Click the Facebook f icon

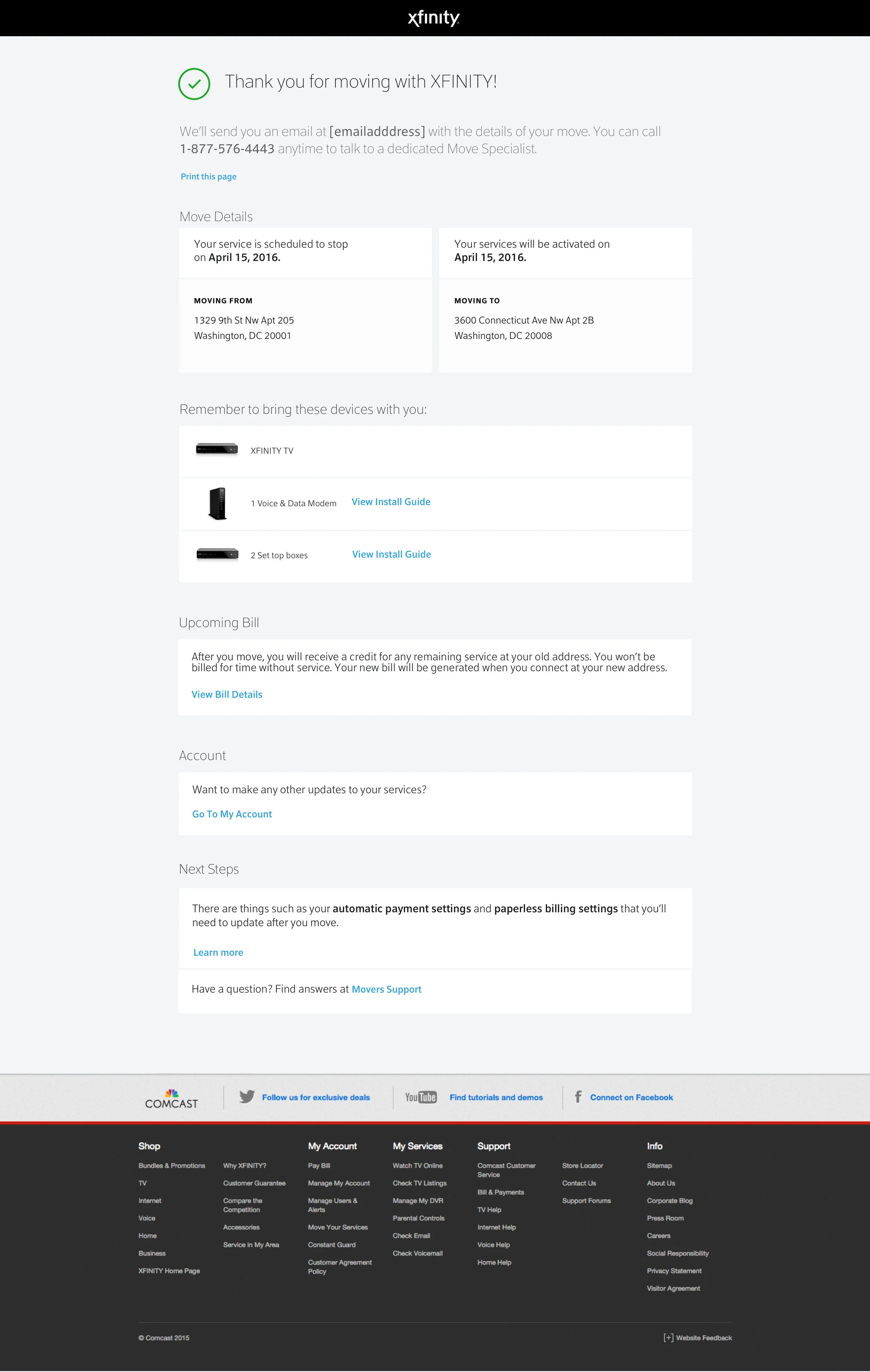point(578,1097)
